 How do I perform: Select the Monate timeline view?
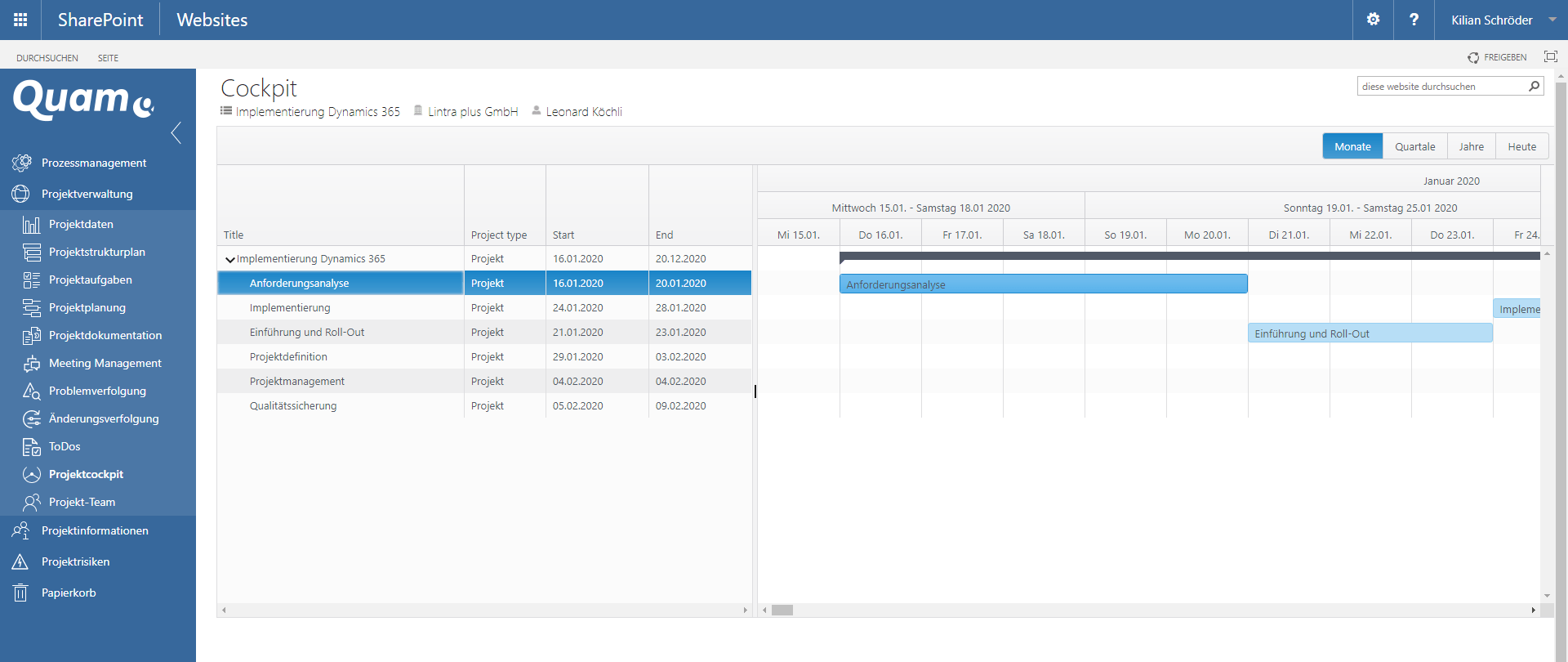(x=1352, y=146)
